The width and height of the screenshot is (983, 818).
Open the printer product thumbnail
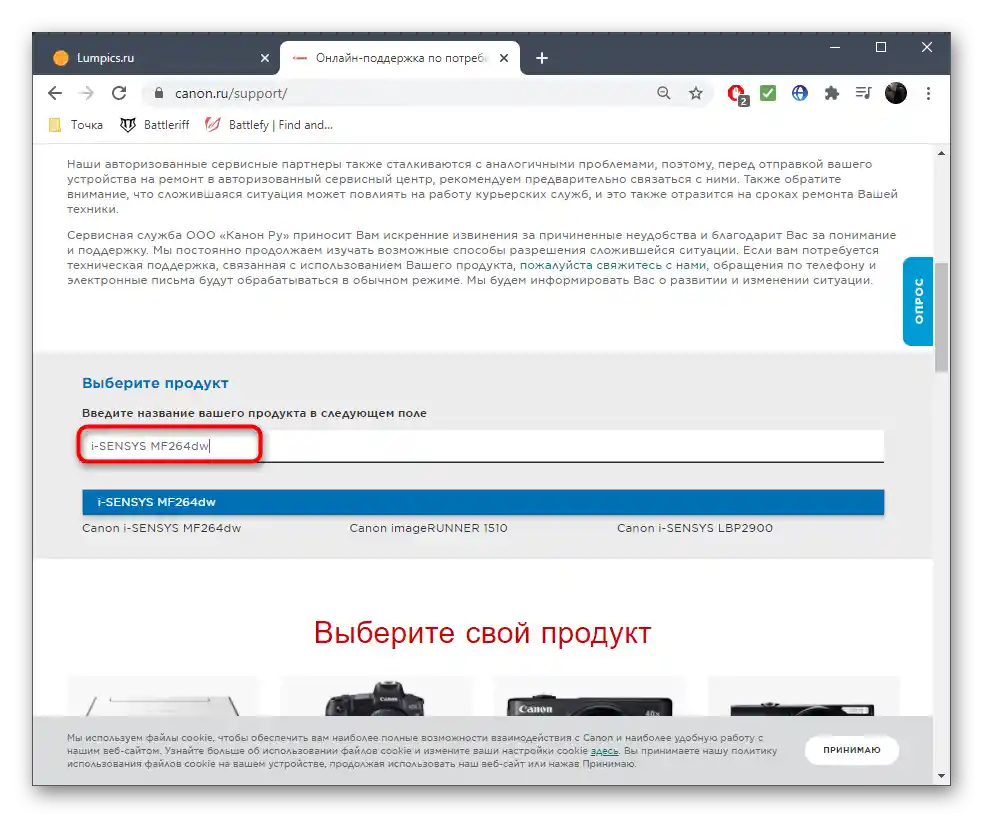click(x=162, y=697)
